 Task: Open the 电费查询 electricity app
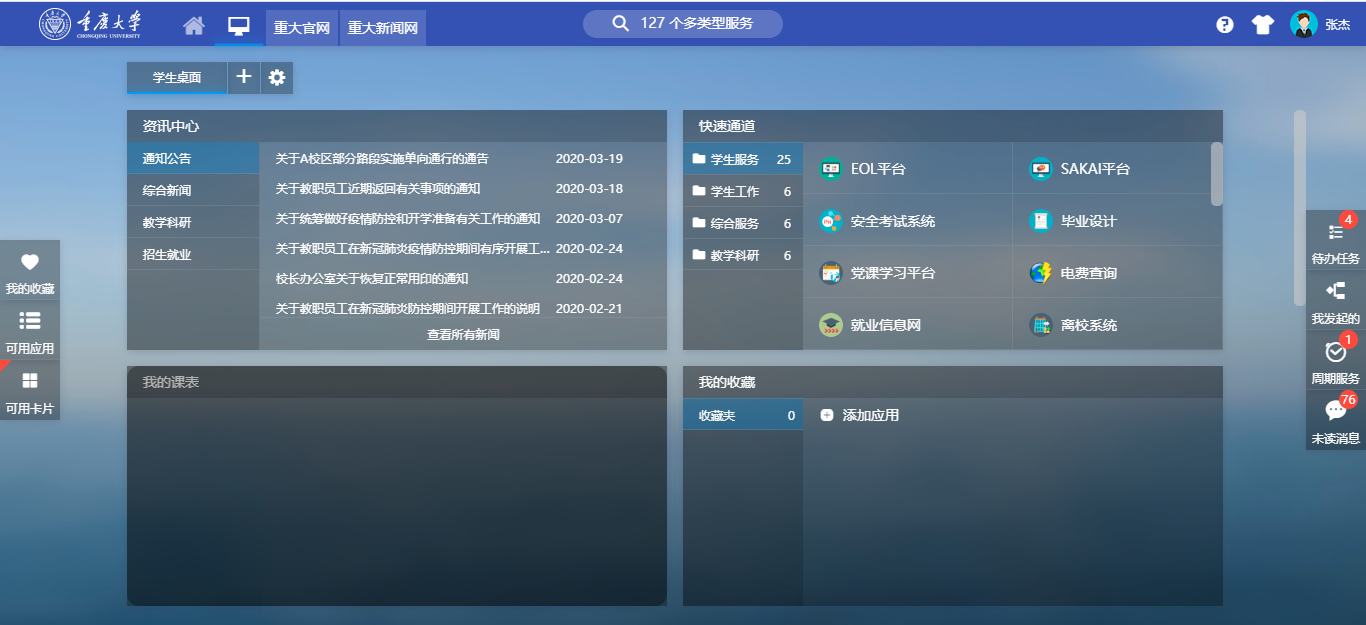(1088, 273)
